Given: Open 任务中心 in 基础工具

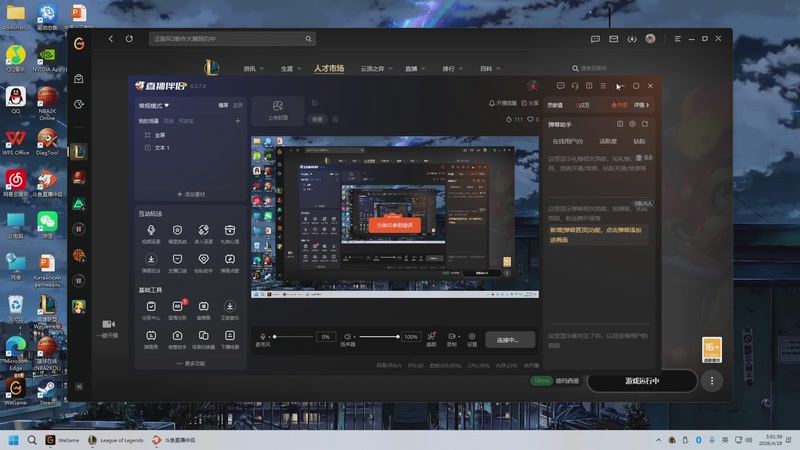Looking at the screenshot, I should click(x=151, y=310).
